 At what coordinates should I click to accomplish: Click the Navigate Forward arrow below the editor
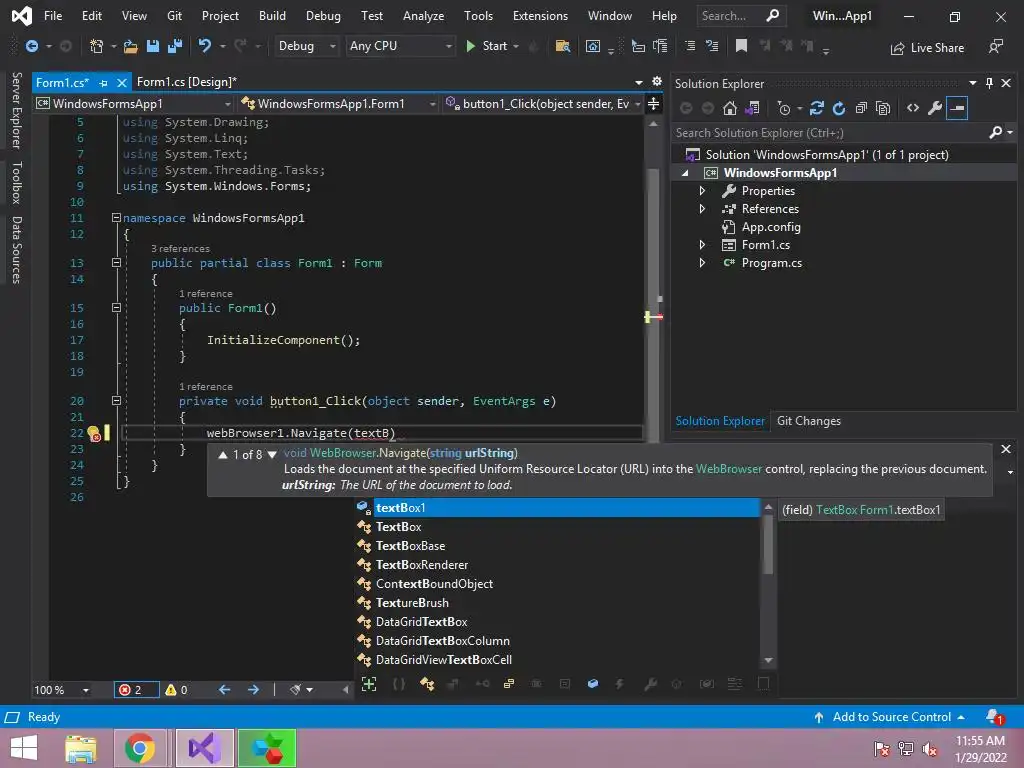point(253,690)
